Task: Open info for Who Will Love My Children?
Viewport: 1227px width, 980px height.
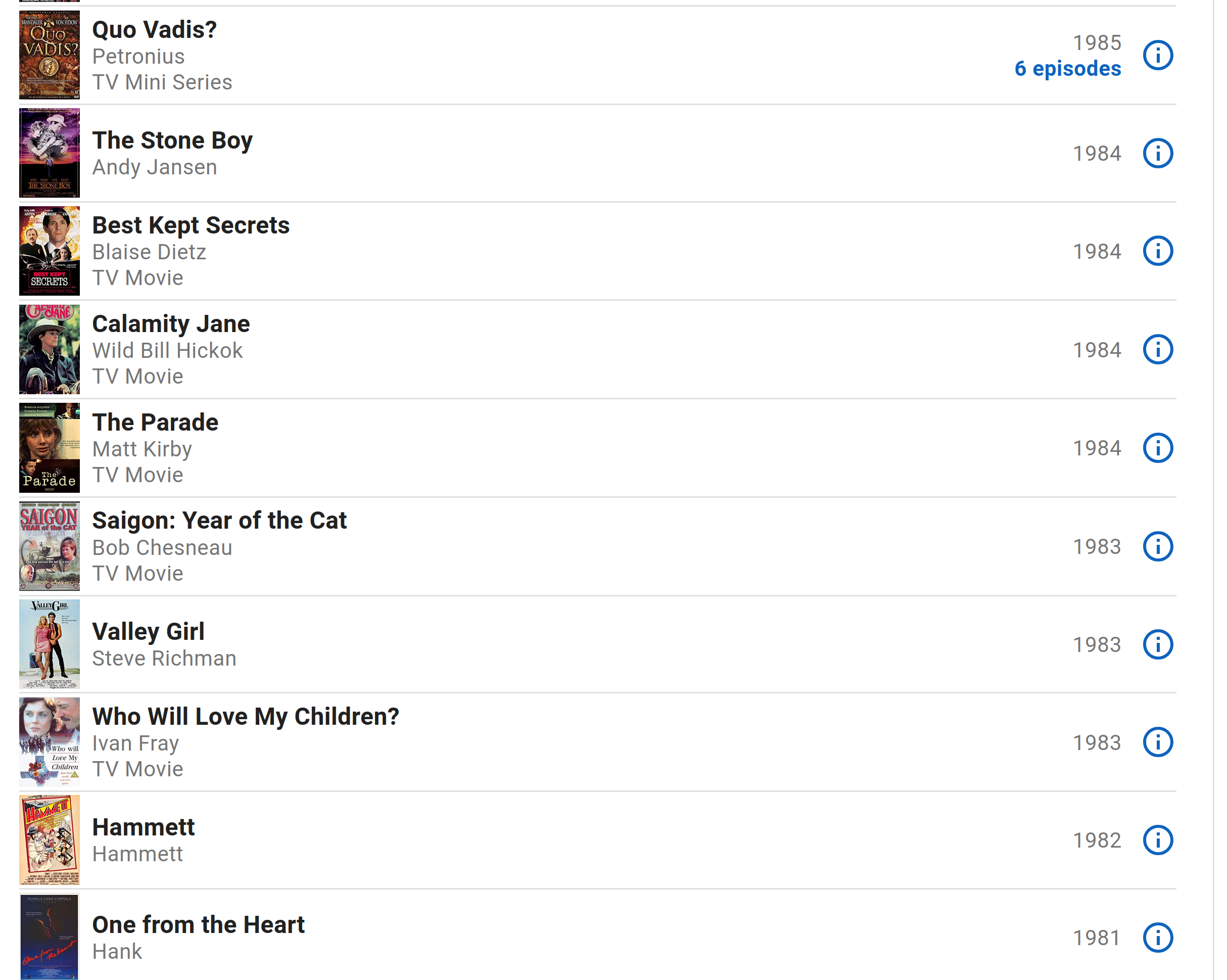Action: (x=1158, y=742)
